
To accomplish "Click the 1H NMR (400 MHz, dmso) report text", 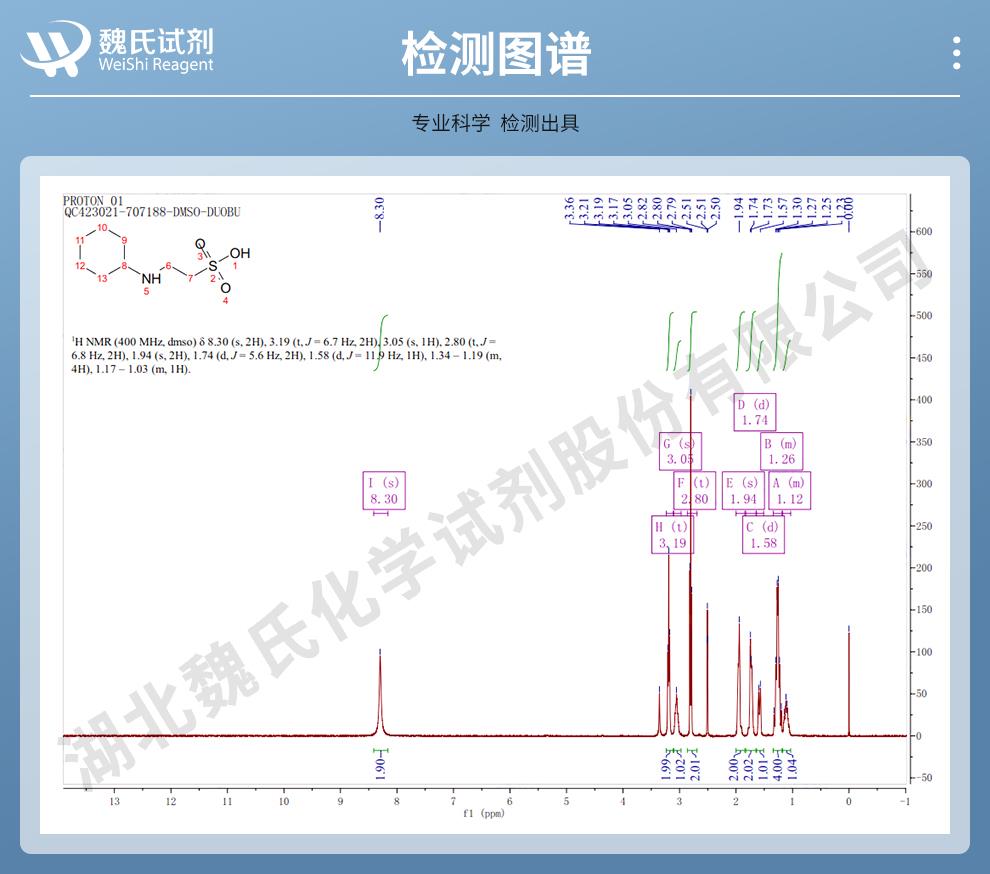I will tap(280, 355).
